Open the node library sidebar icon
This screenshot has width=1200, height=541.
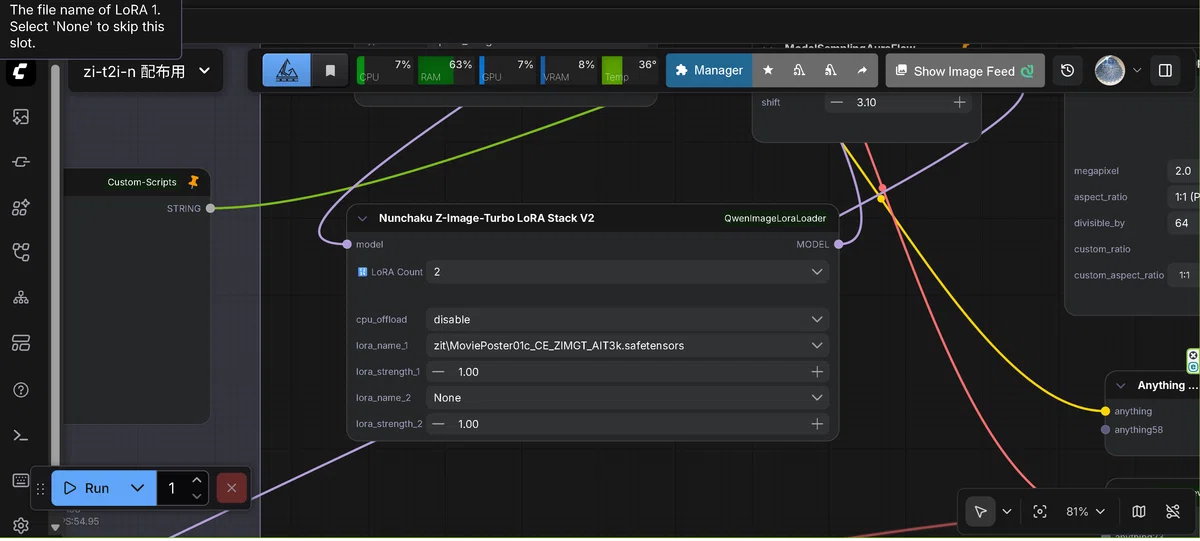click(x=20, y=162)
